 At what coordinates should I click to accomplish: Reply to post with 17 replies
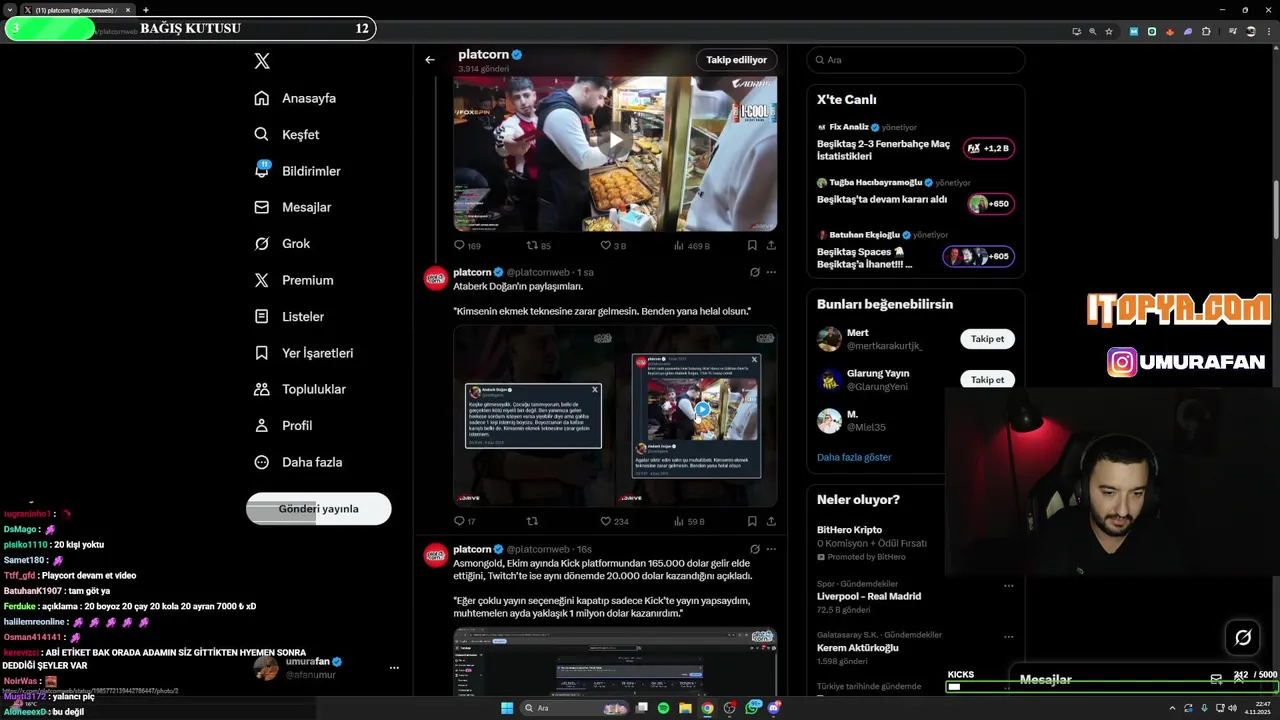click(465, 521)
